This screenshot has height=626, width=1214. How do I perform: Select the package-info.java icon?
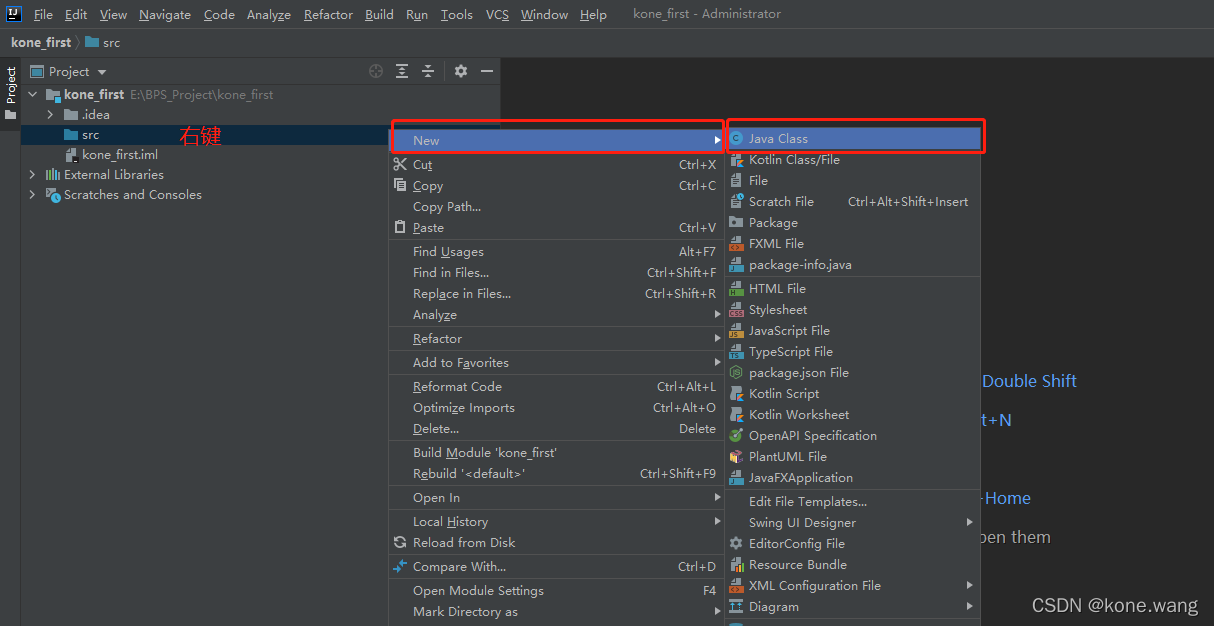737,265
